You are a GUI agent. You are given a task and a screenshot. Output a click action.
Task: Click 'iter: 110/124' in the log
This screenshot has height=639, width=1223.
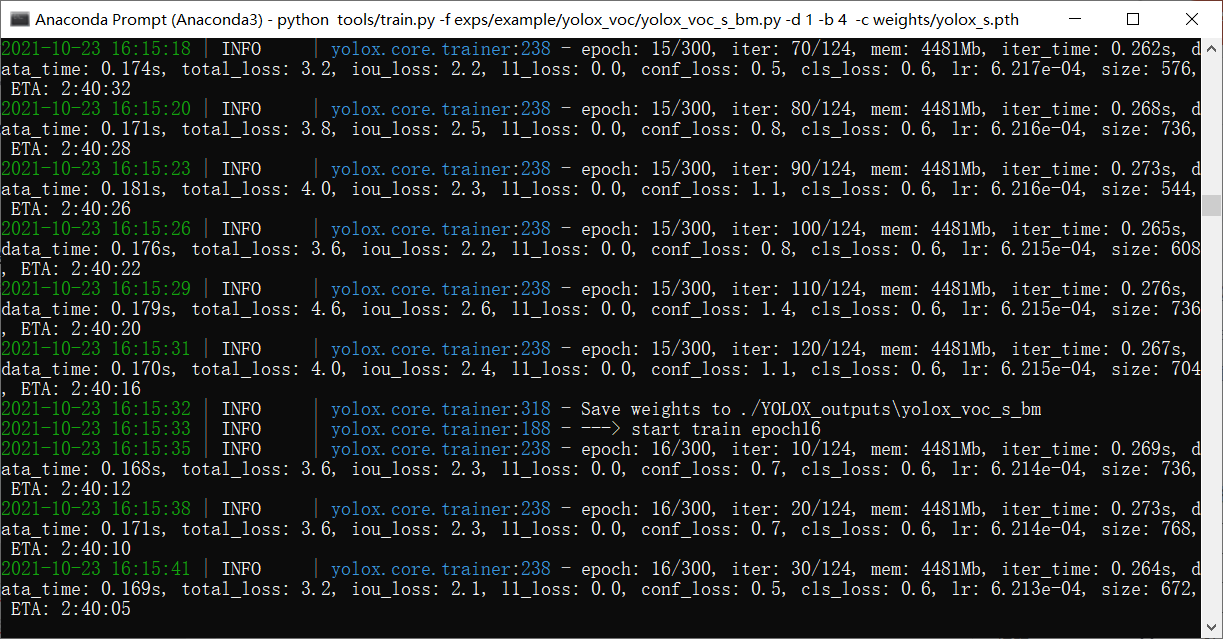point(796,289)
